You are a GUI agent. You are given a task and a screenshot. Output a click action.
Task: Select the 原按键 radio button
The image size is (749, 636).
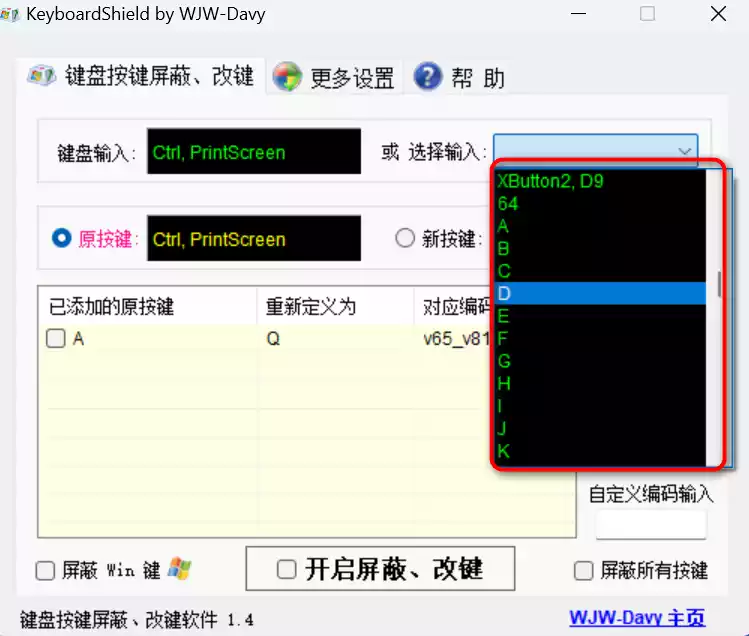click(x=62, y=238)
